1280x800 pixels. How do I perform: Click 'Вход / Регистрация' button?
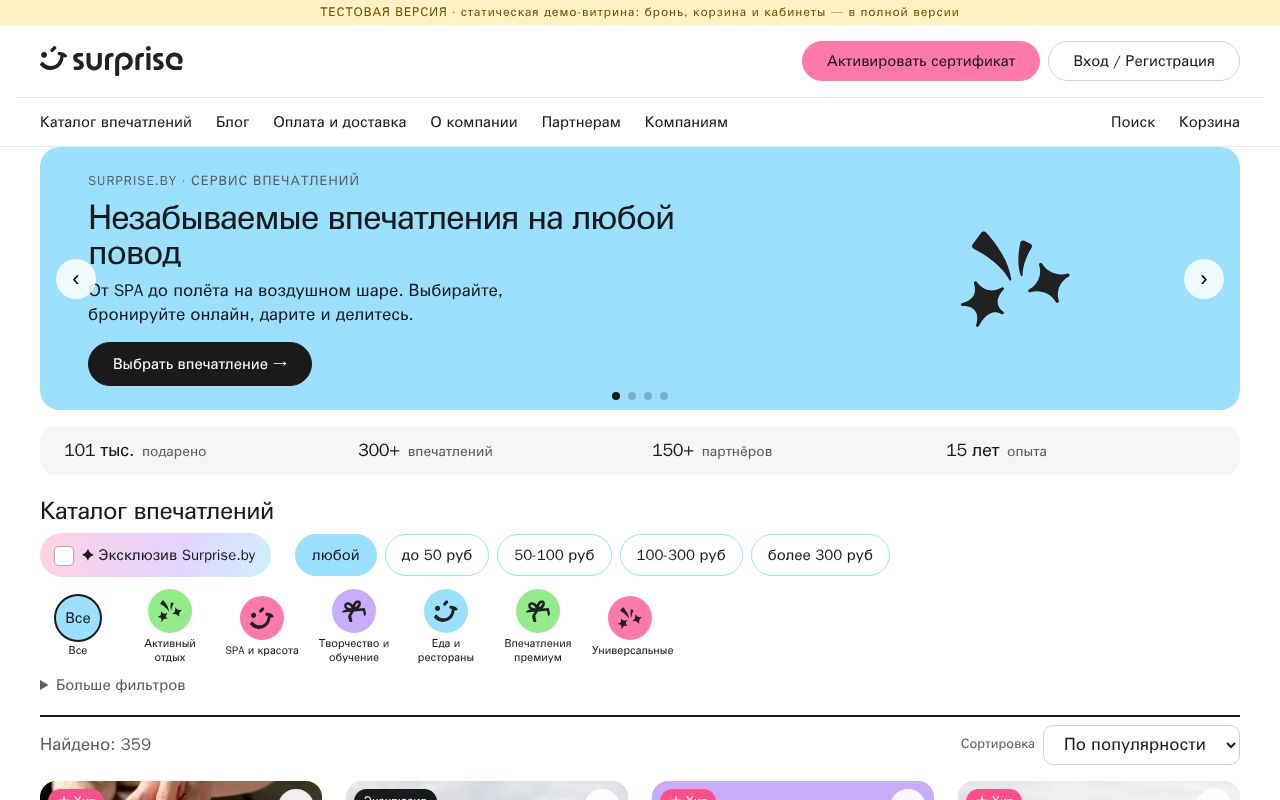1144,61
